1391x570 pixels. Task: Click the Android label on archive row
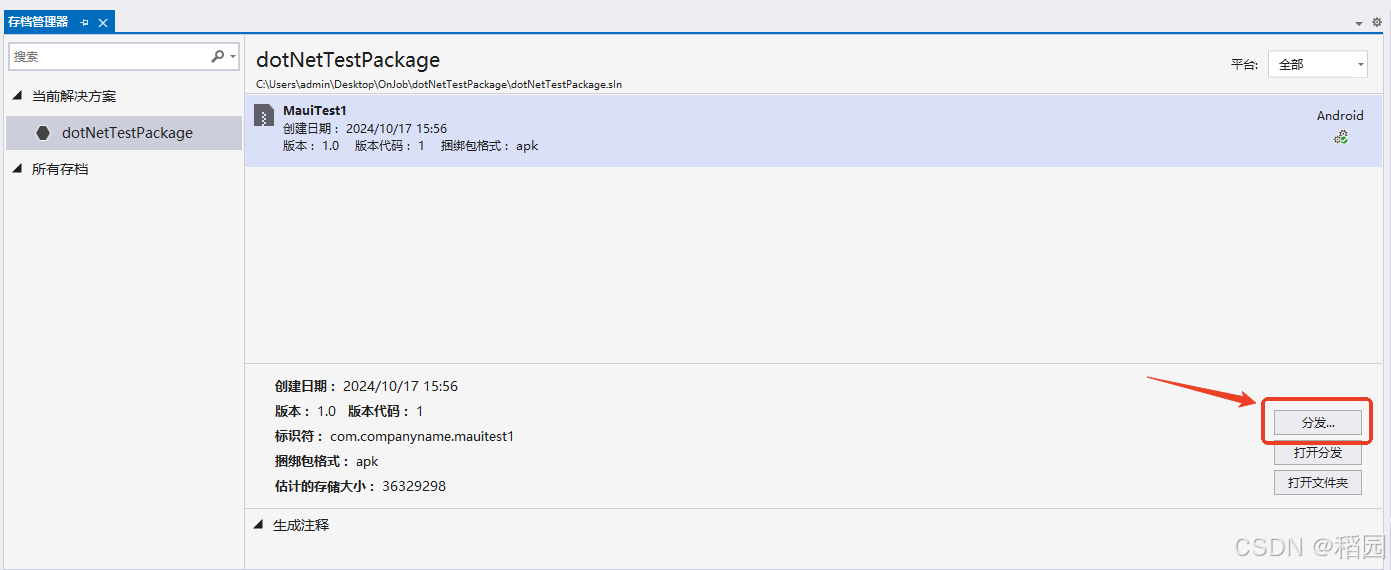tap(1340, 116)
